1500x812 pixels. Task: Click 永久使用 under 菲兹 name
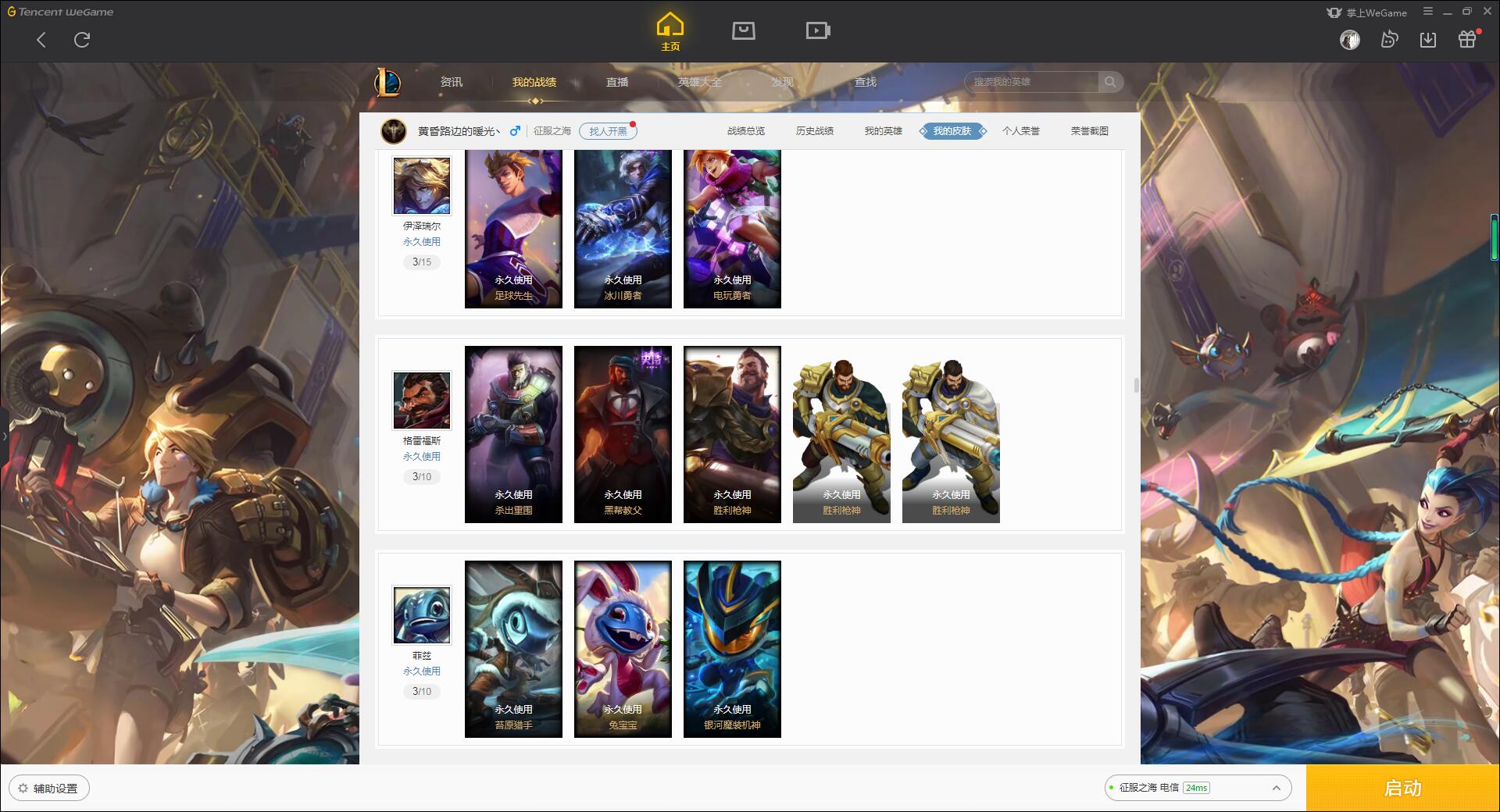422,671
